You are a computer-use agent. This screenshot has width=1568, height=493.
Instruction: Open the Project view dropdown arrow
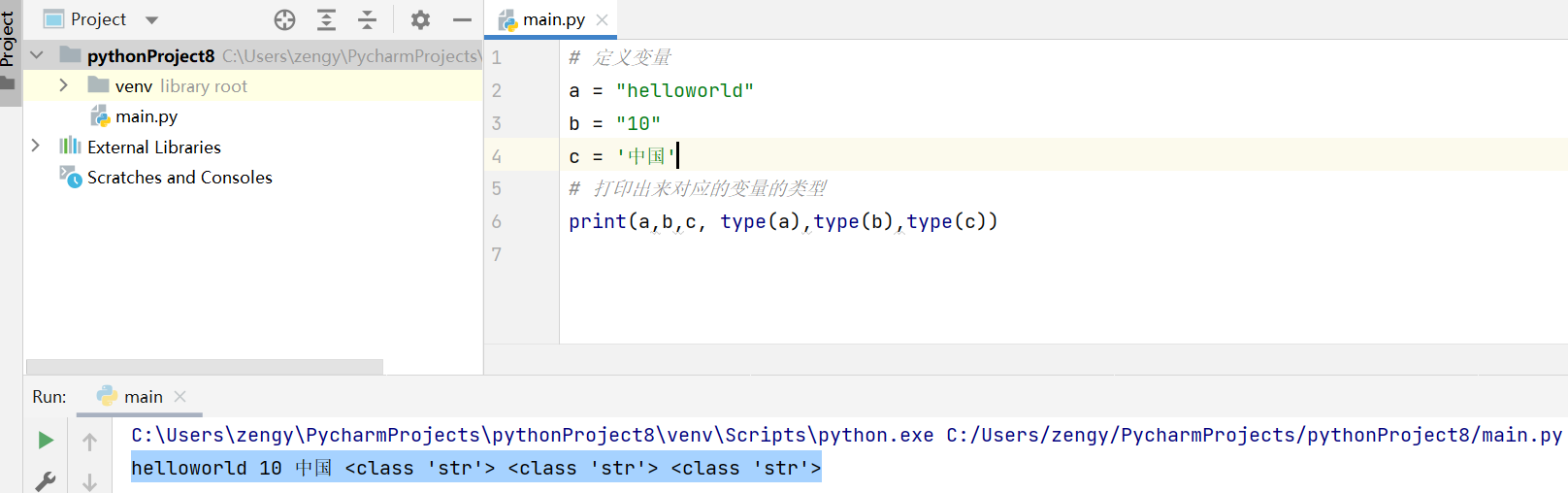tap(151, 19)
